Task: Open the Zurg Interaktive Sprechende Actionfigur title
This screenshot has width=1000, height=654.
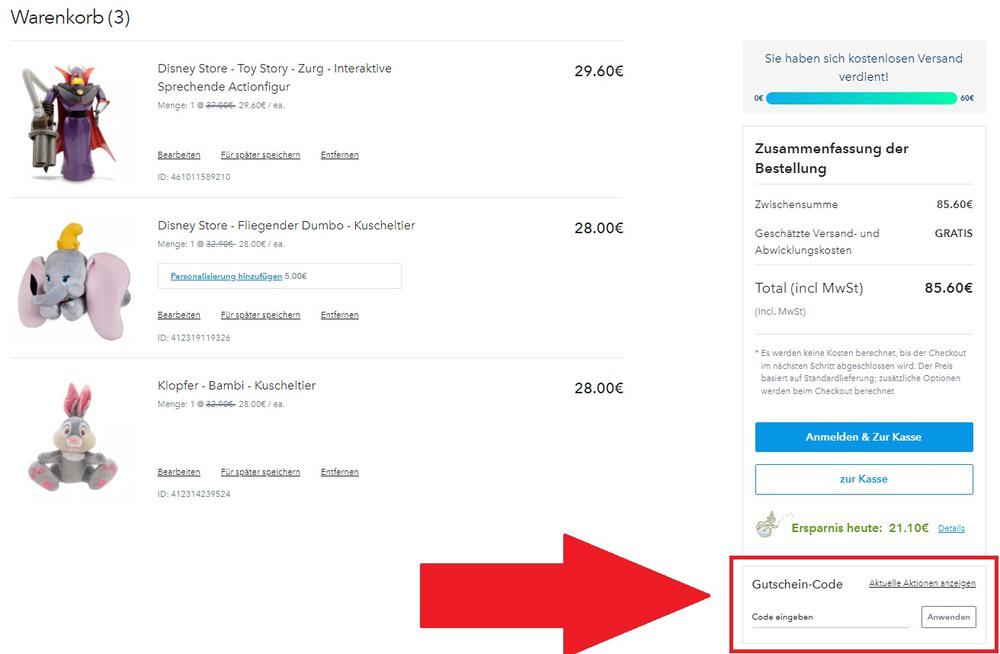Action: (274, 77)
